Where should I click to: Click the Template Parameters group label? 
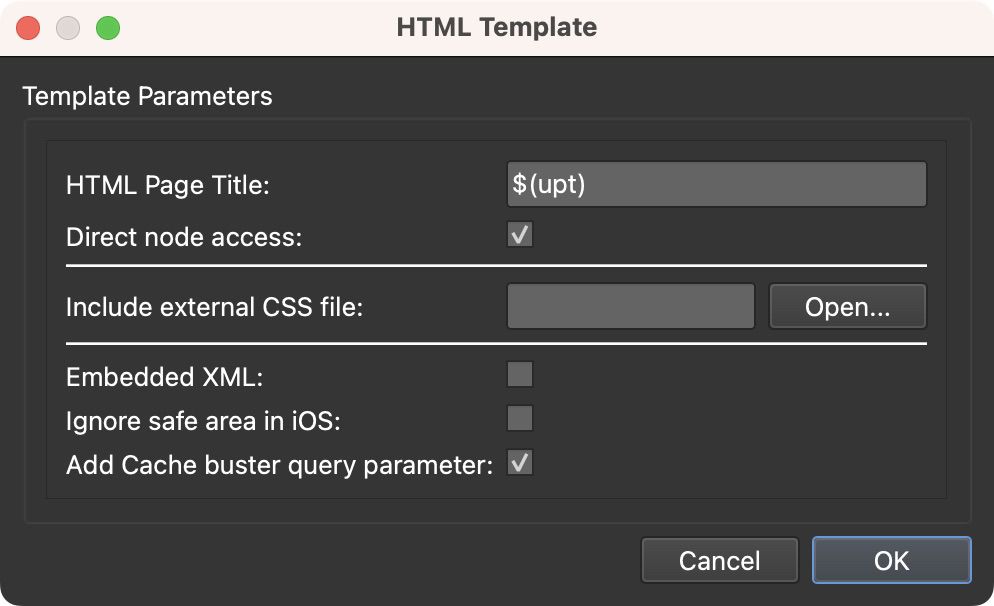coord(146,96)
